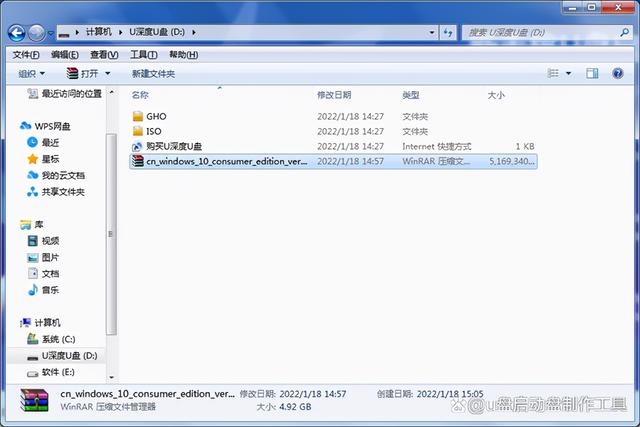The image size is (640, 427).
Task: Click the ISO folder name
Action: click(154, 131)
